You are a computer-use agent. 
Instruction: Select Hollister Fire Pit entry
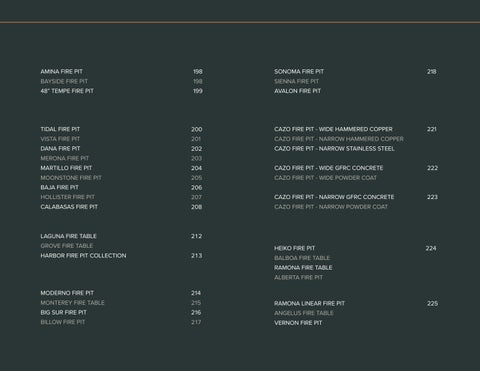67,197
